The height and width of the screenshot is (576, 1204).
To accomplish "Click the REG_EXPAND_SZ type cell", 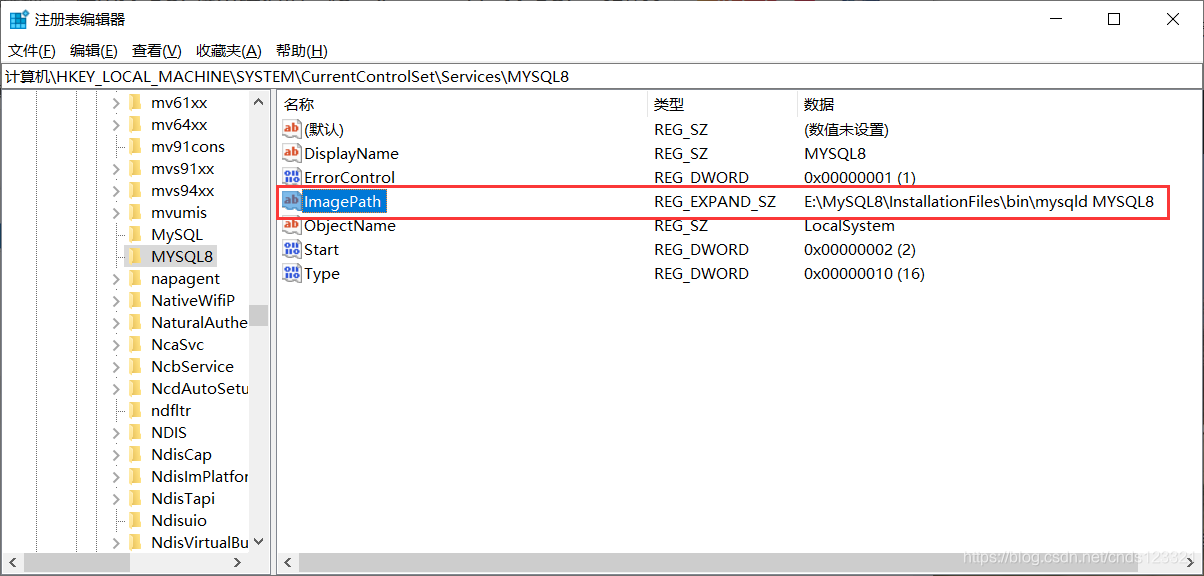I will [x=715, y=201].
